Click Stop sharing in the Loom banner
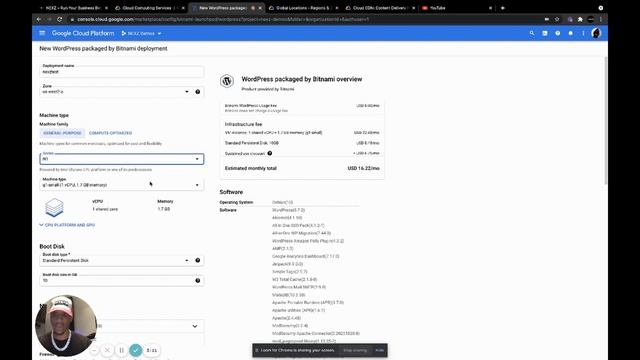Viewport: 640px width, 360px height. tap(355, 350)
